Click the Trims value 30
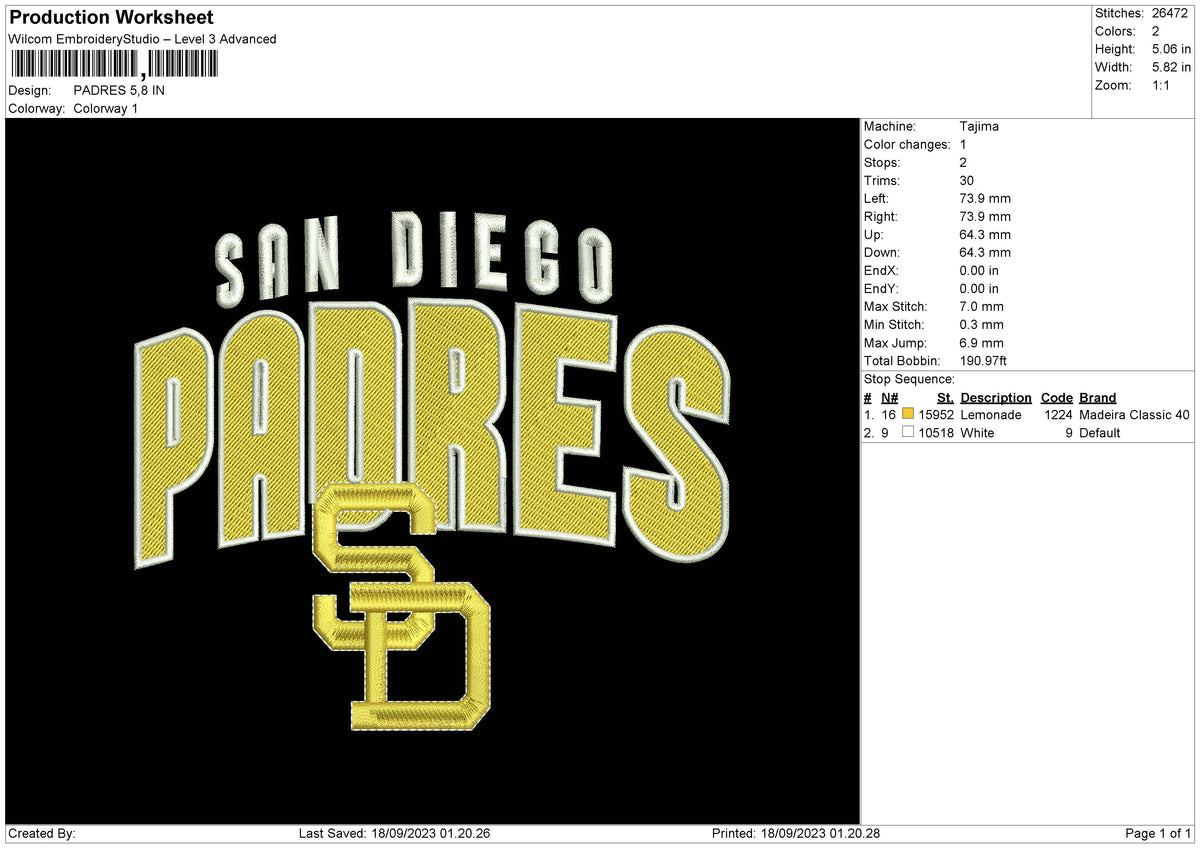The width and height of the screenshot is (1200, 848). click(966, 180)
